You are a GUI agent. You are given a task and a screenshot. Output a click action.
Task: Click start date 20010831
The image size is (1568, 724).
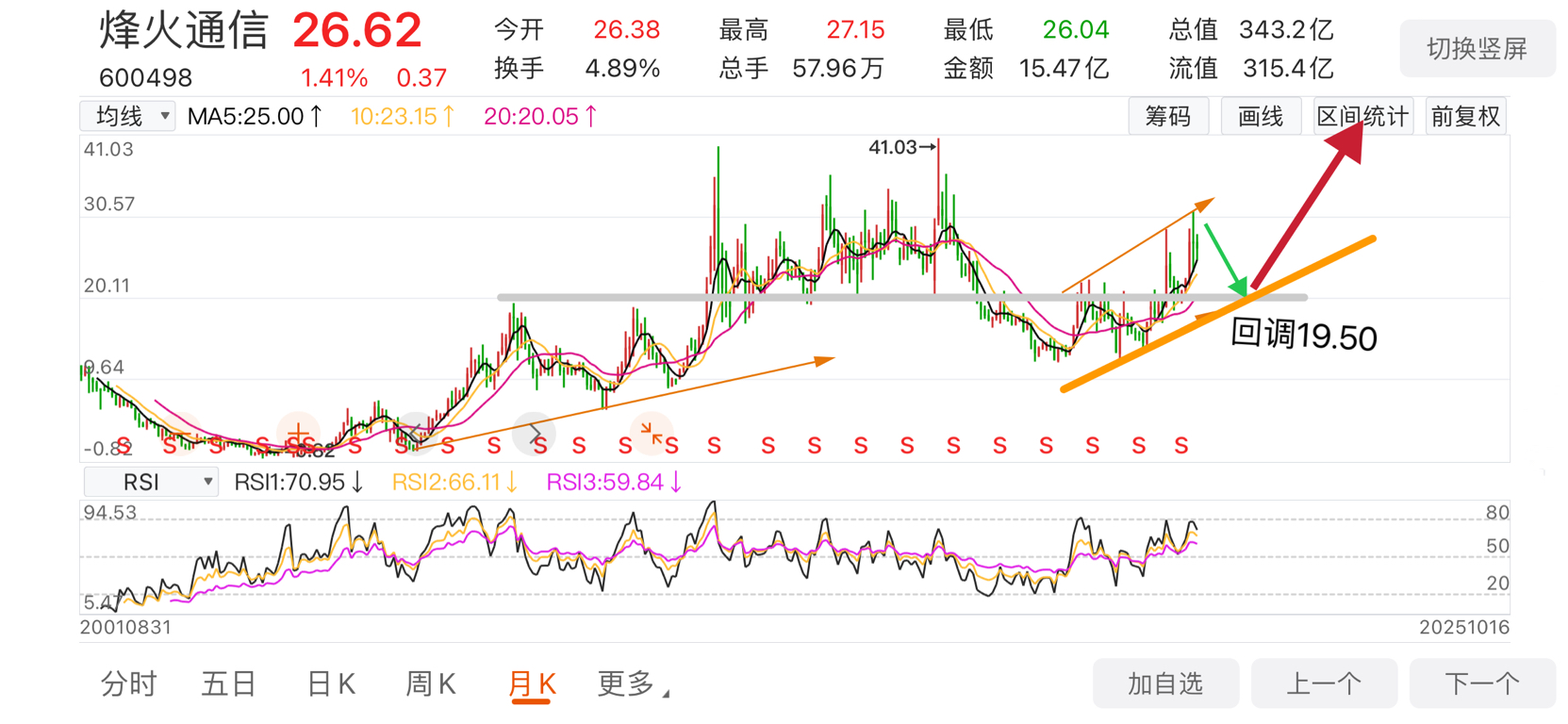coord(126,627)
